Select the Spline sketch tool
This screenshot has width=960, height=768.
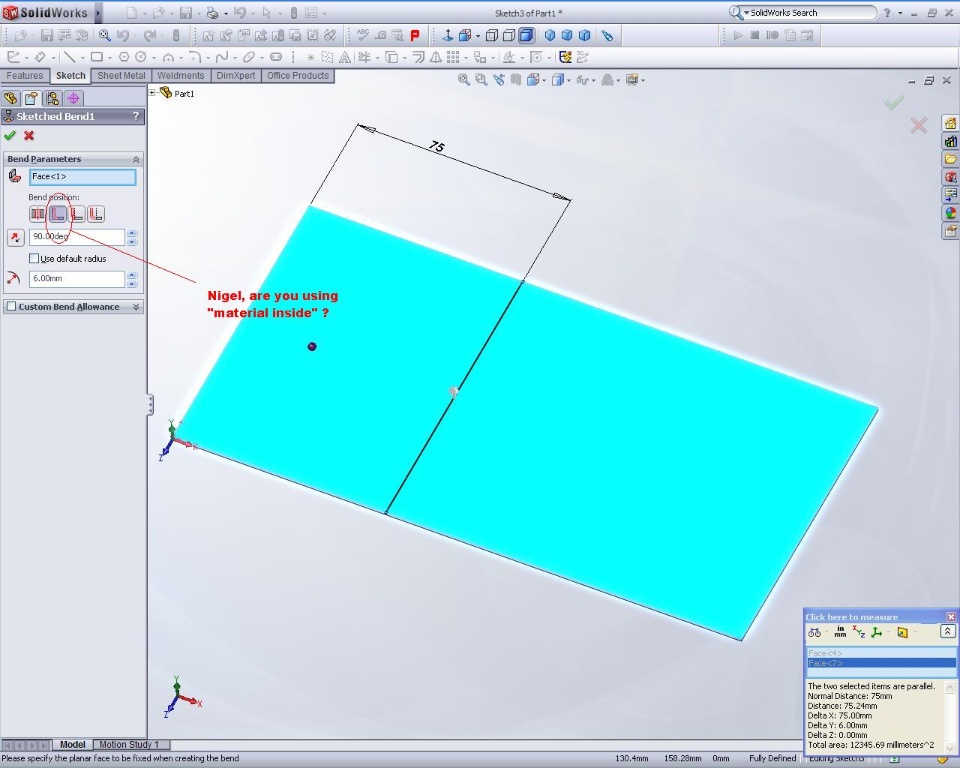[222, 57]
